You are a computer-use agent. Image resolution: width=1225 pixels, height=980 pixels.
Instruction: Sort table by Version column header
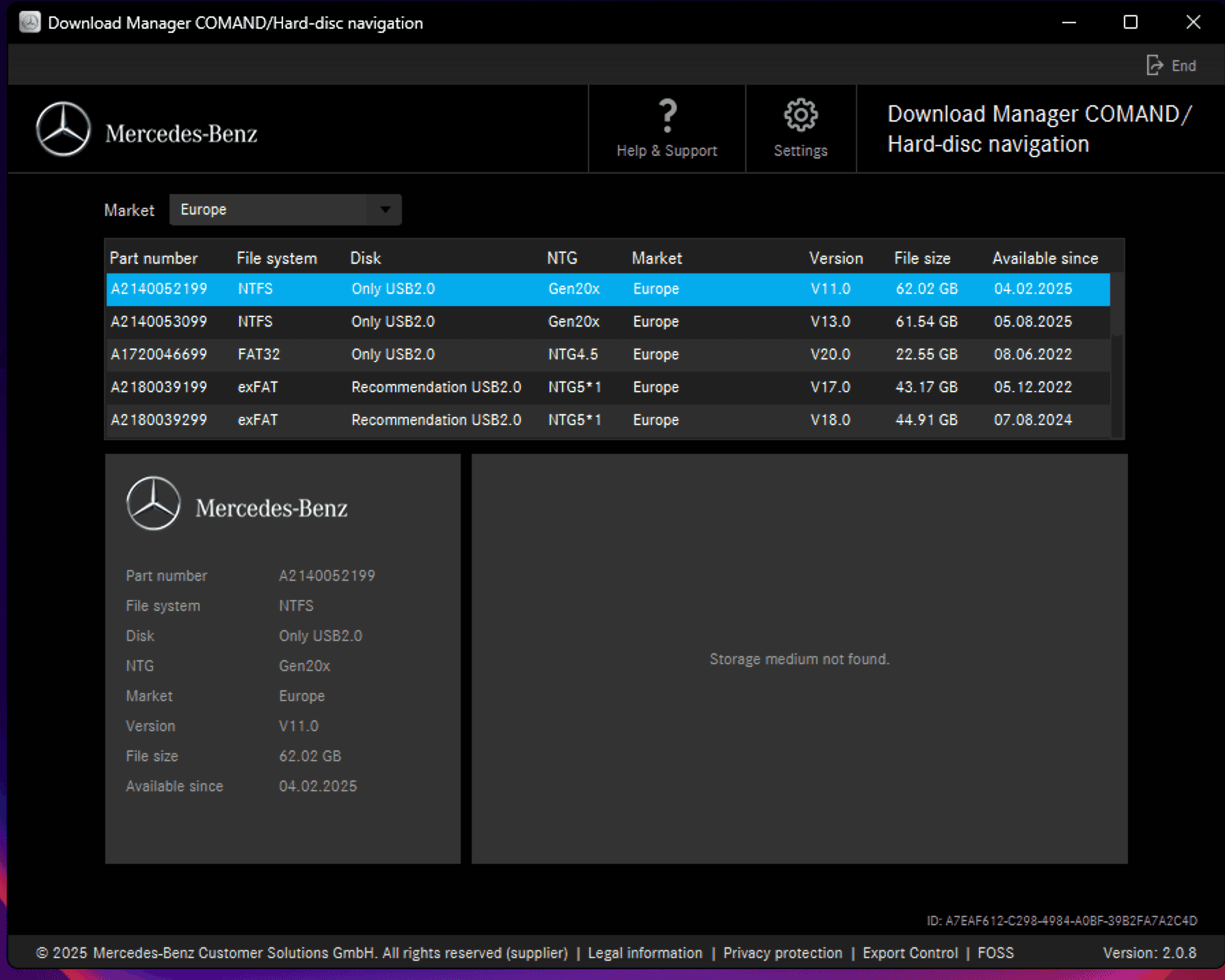835,258
